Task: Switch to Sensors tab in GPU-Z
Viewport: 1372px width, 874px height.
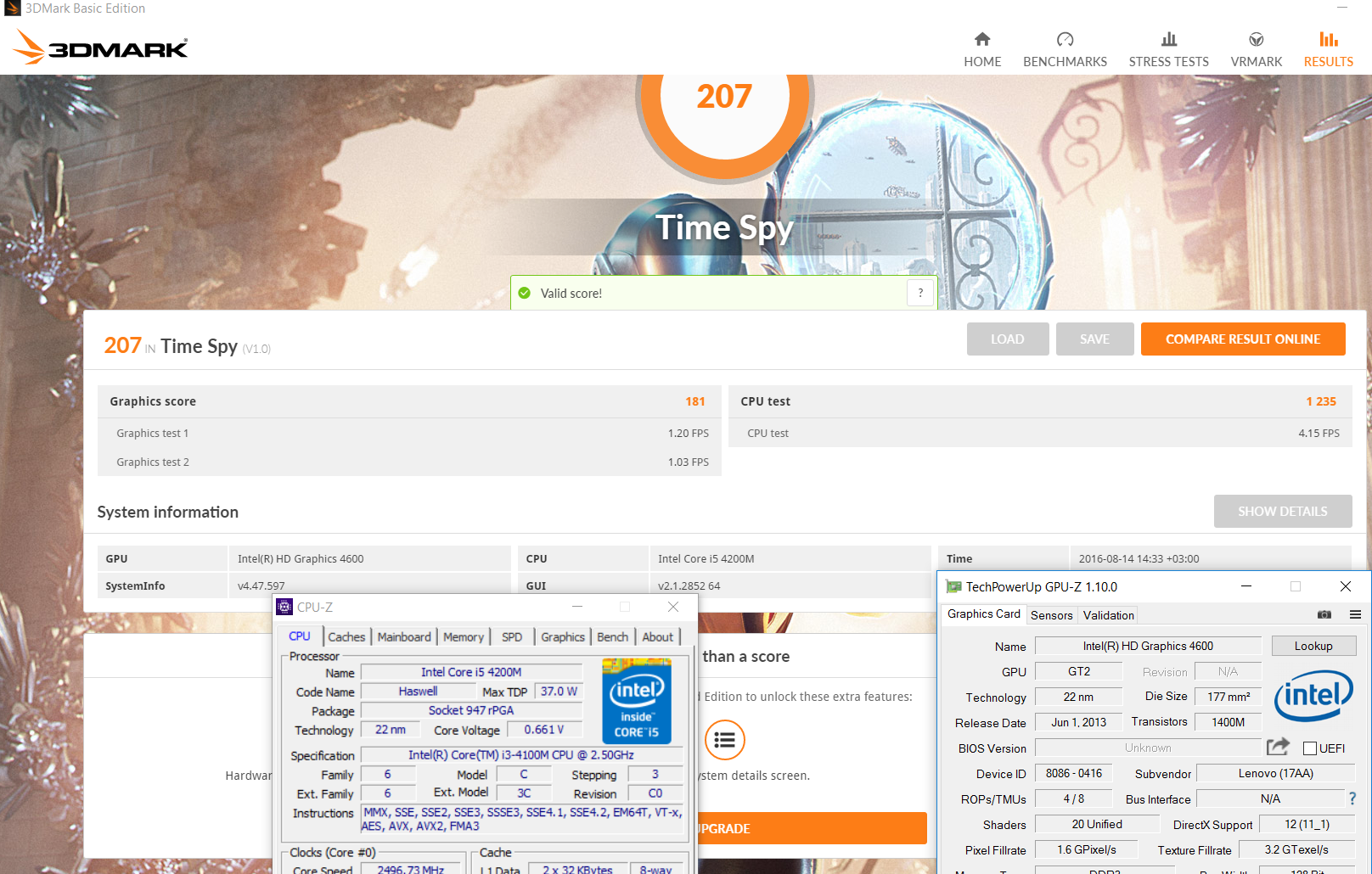Action: [1052, 615]
